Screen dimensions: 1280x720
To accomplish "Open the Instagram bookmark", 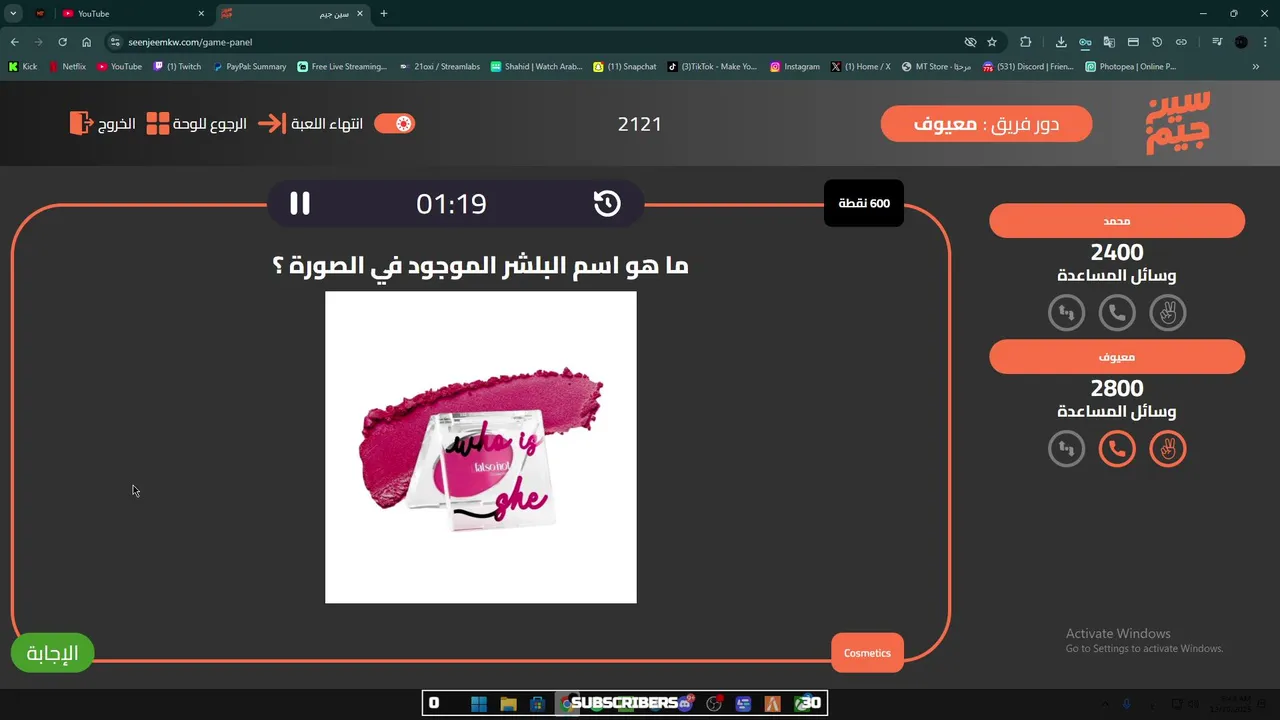I will [795, 67].
